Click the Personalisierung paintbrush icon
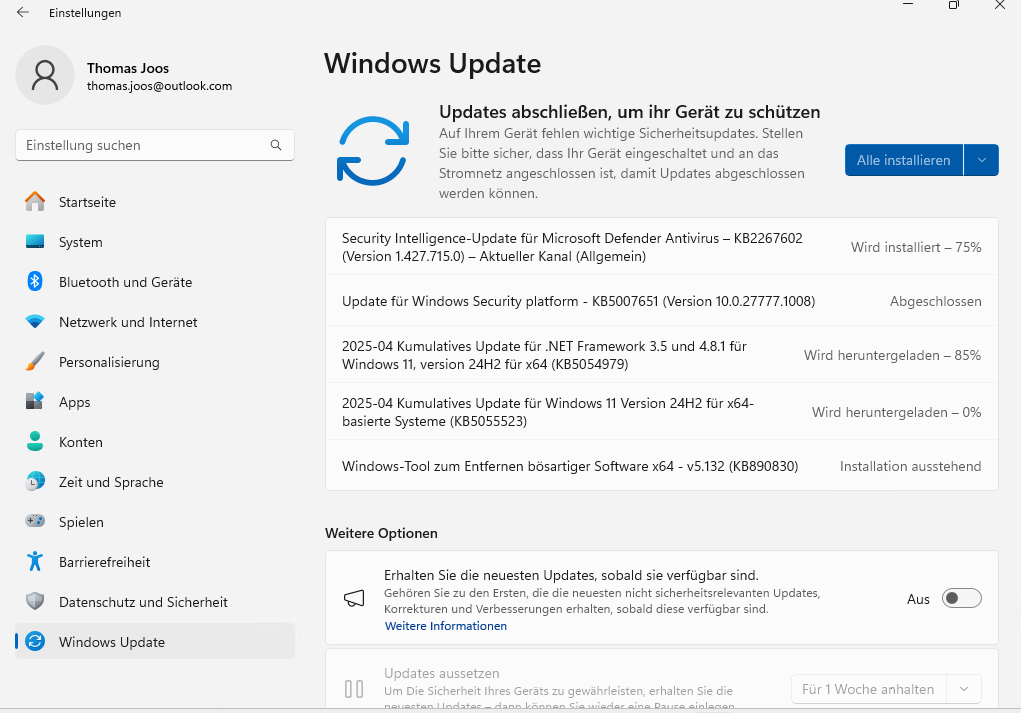The image size is (1021, 713). point(35,362)
